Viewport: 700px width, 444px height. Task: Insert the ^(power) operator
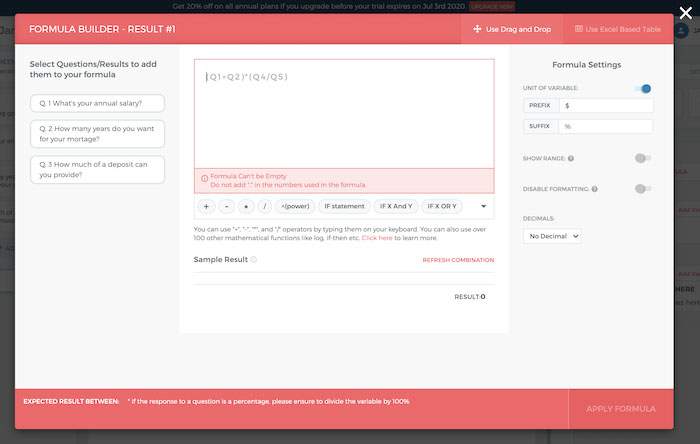295,206
